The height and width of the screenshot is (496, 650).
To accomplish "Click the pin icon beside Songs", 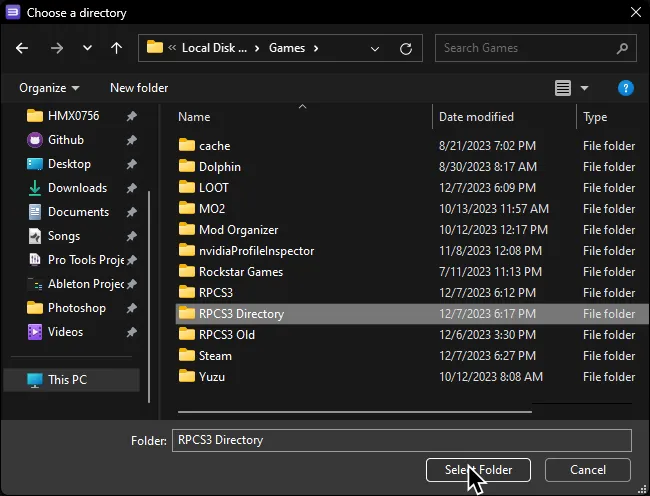I will 132,236.
